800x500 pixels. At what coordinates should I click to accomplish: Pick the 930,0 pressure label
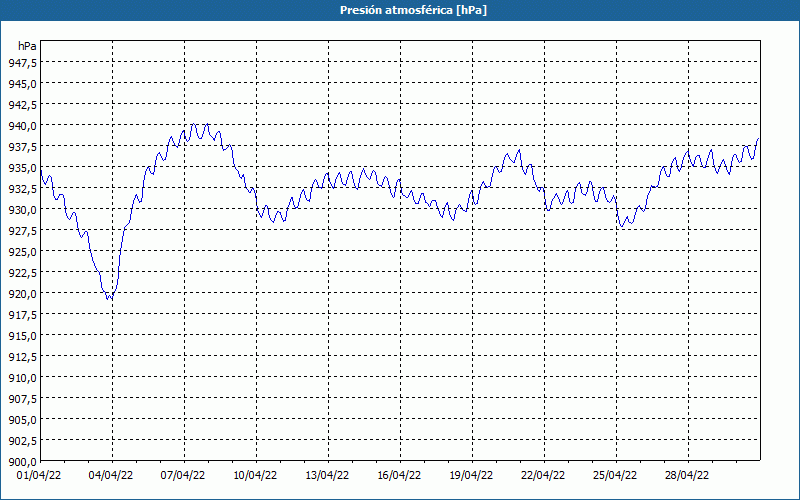pyautogui.click(x=22, y=210)
